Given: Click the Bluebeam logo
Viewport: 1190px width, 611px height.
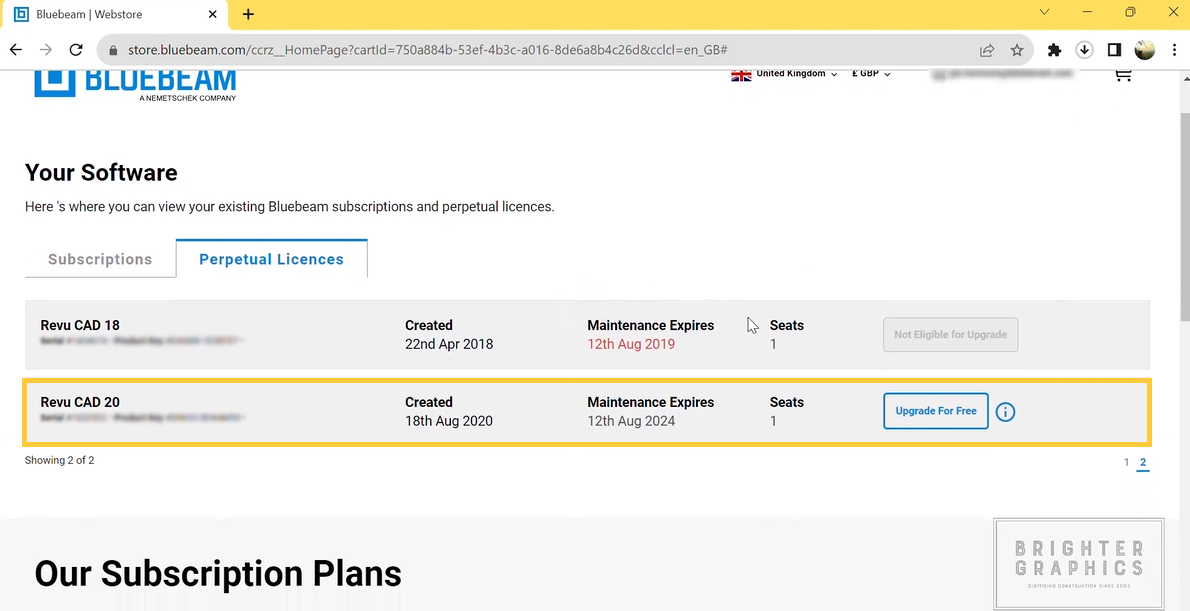Looking at the screenshot, I should [135, 84].
